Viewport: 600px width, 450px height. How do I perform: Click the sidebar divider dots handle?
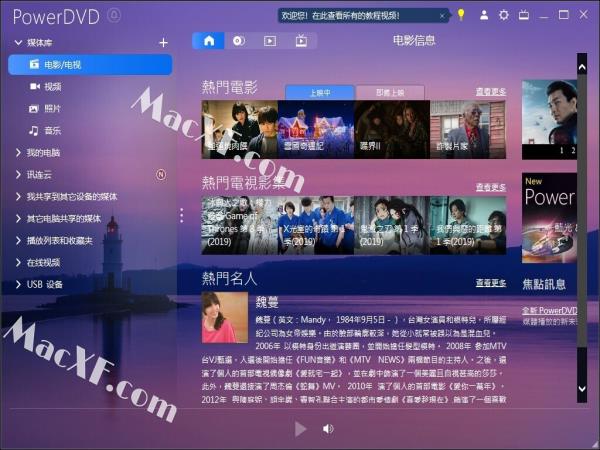click(182, 215)
